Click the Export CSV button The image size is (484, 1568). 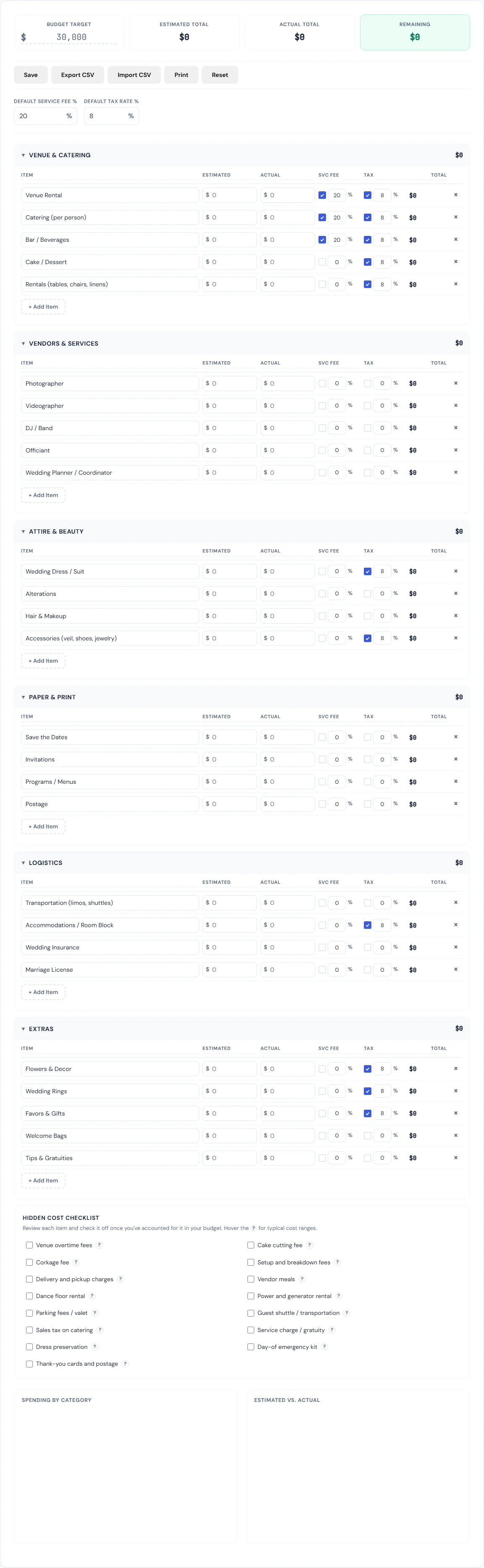click(x=77, y=75)
